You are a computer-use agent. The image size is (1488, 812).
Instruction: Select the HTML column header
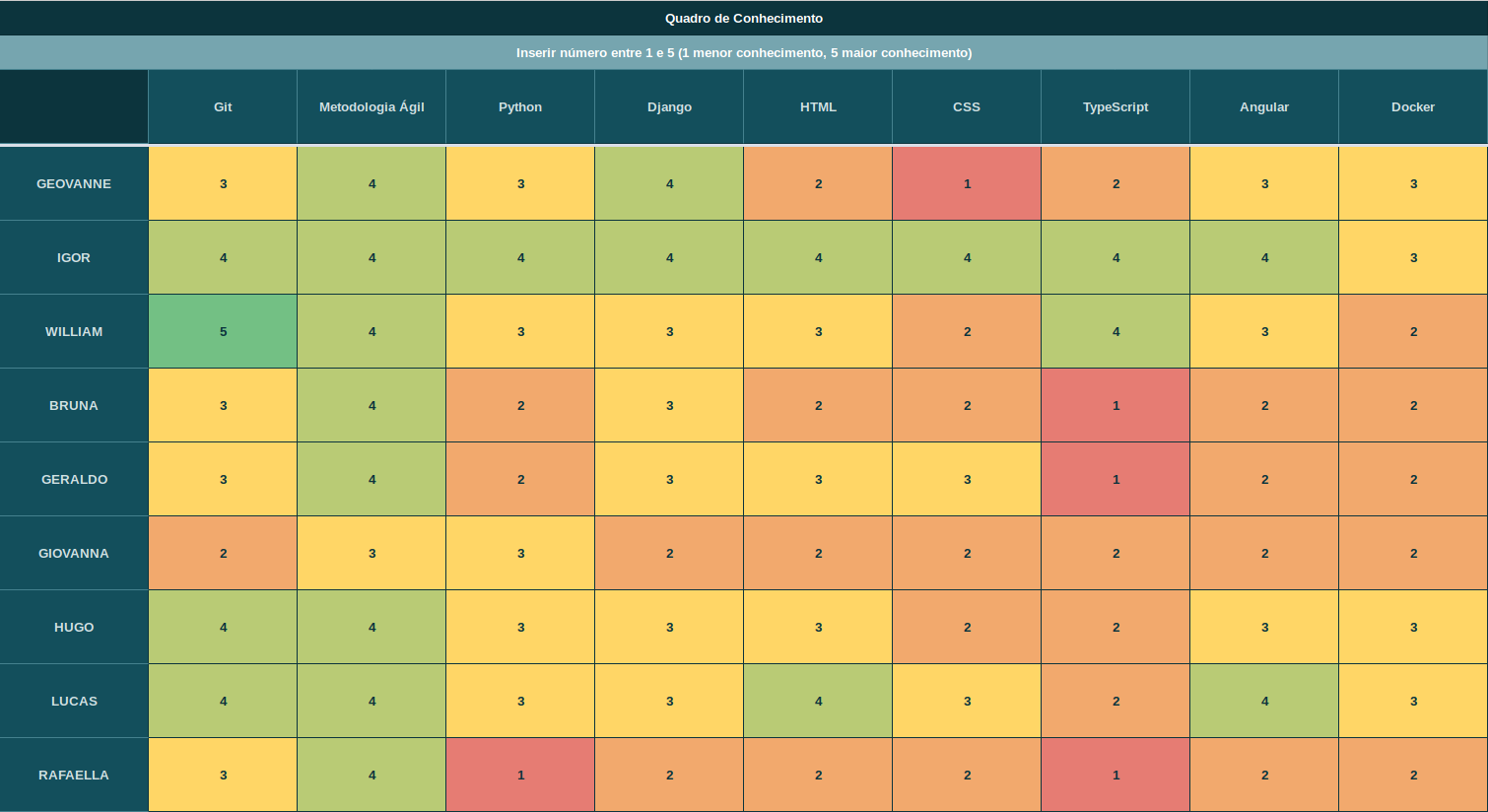(818, 106)
